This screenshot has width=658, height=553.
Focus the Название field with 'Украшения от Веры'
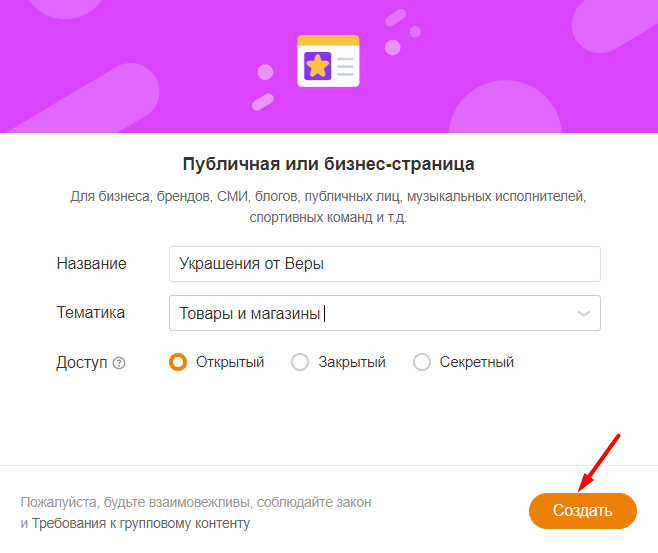pos(385,264)
